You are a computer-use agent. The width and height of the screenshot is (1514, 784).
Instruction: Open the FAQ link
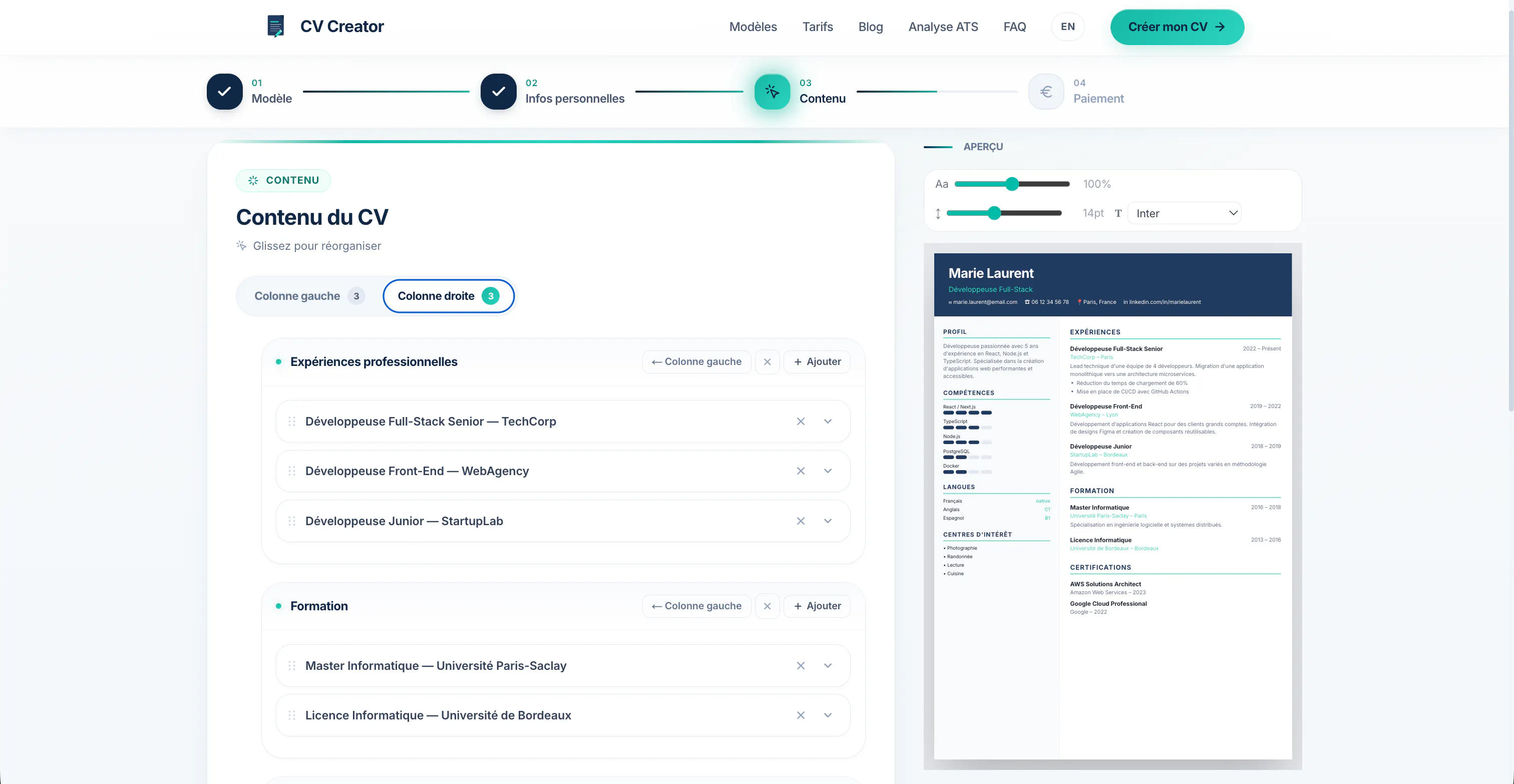(x=1014, y=27)
